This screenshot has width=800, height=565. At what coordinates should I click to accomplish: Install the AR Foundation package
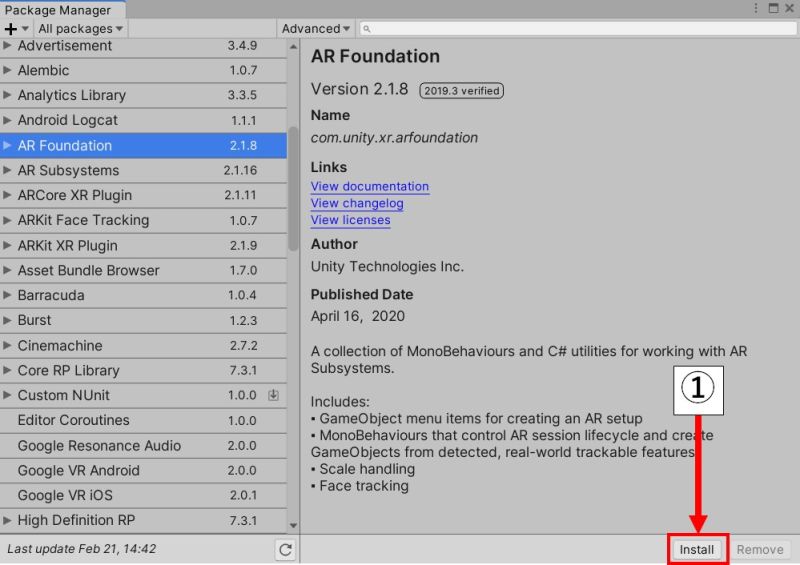tap(697, 549)
